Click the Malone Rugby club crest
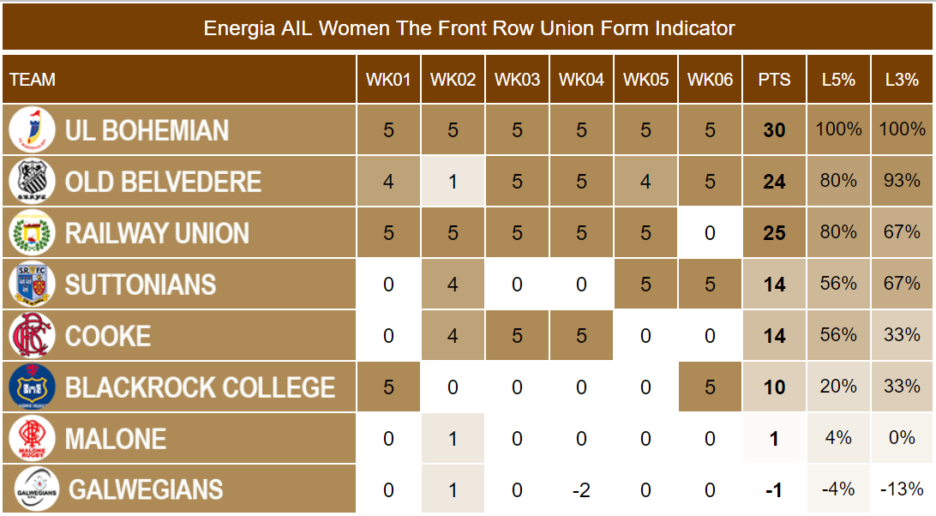 (30, 439)
